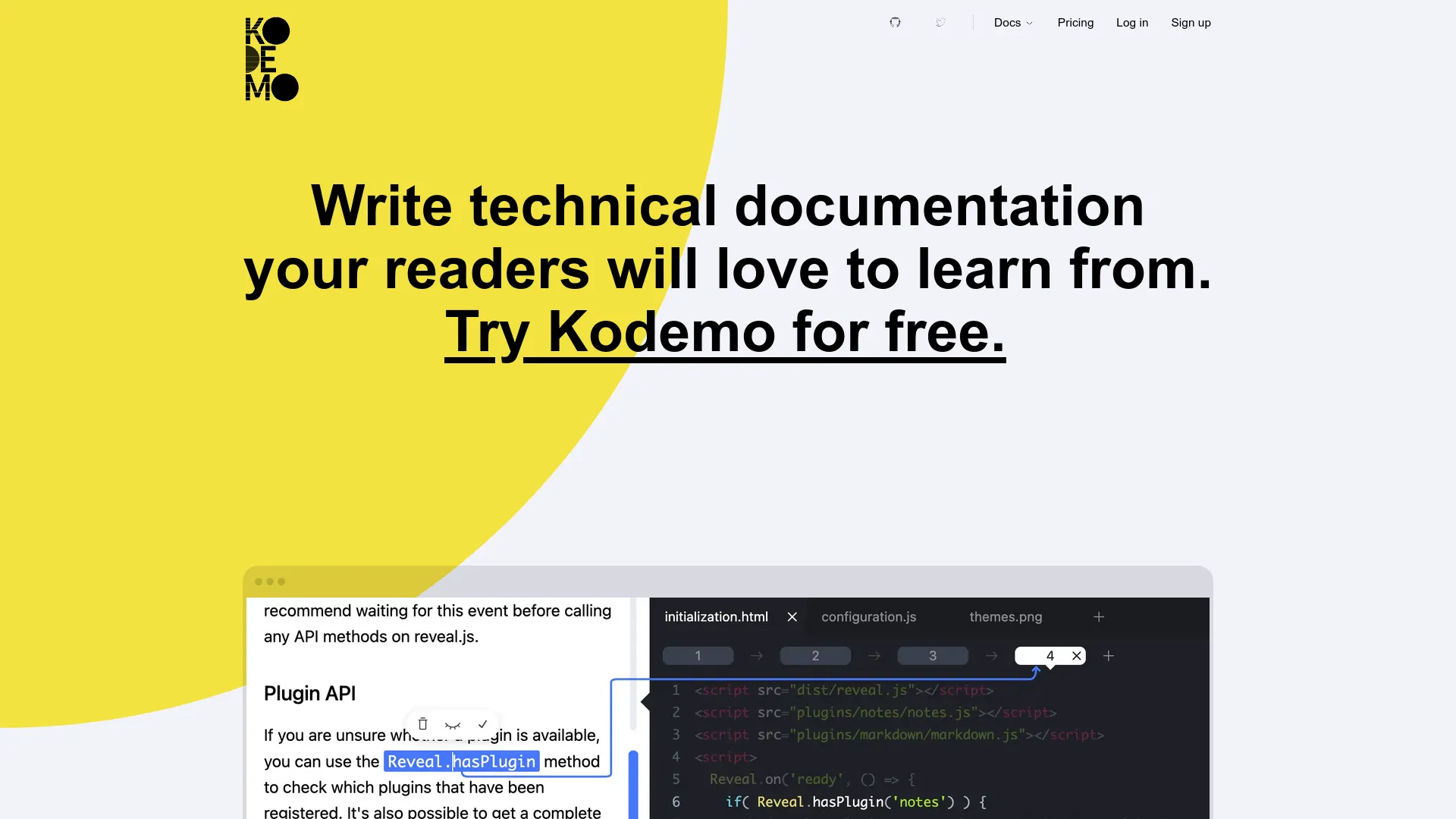Select the initialization.html tab
Image resolution: width=1456 pixels, height=819 pixels.
[716, 617]
